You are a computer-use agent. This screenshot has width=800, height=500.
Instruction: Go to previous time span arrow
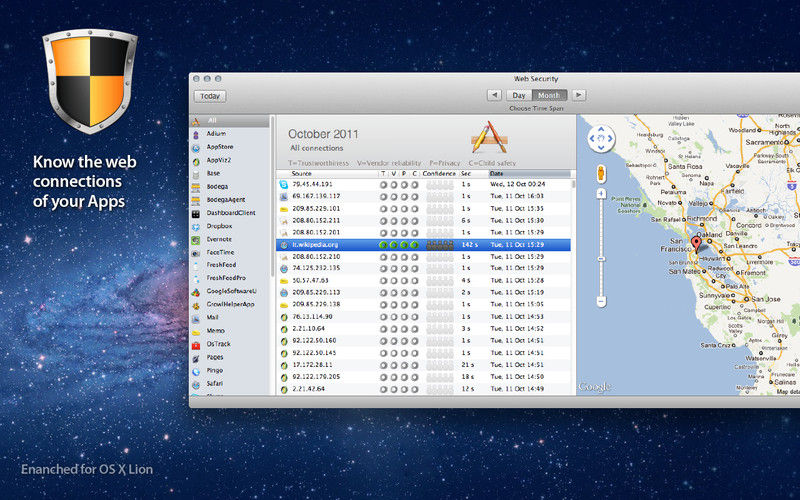coord(494,95)
